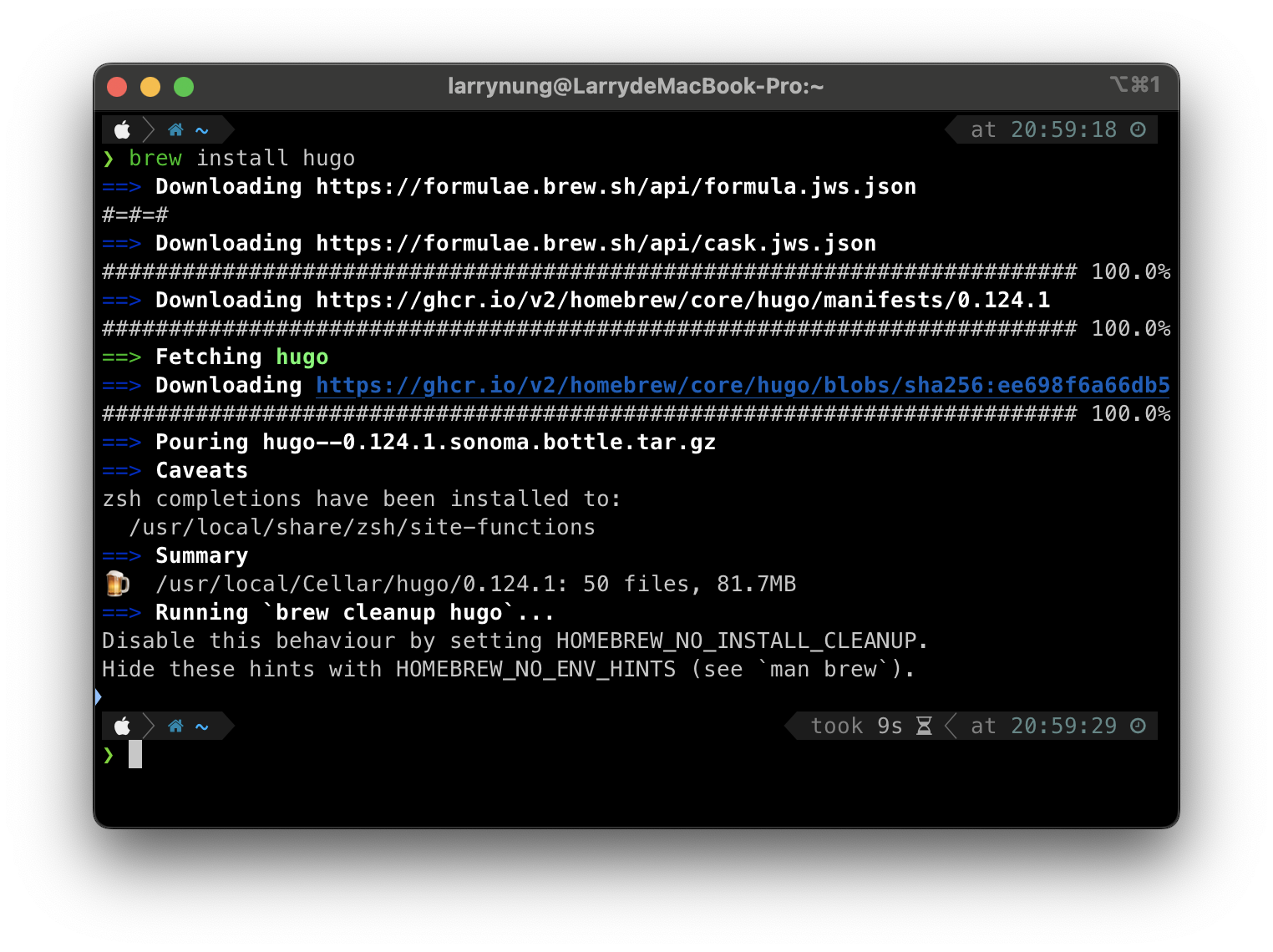Click the HOMEBREW_NO_ENV_HINTS hint line

(509, 669)
